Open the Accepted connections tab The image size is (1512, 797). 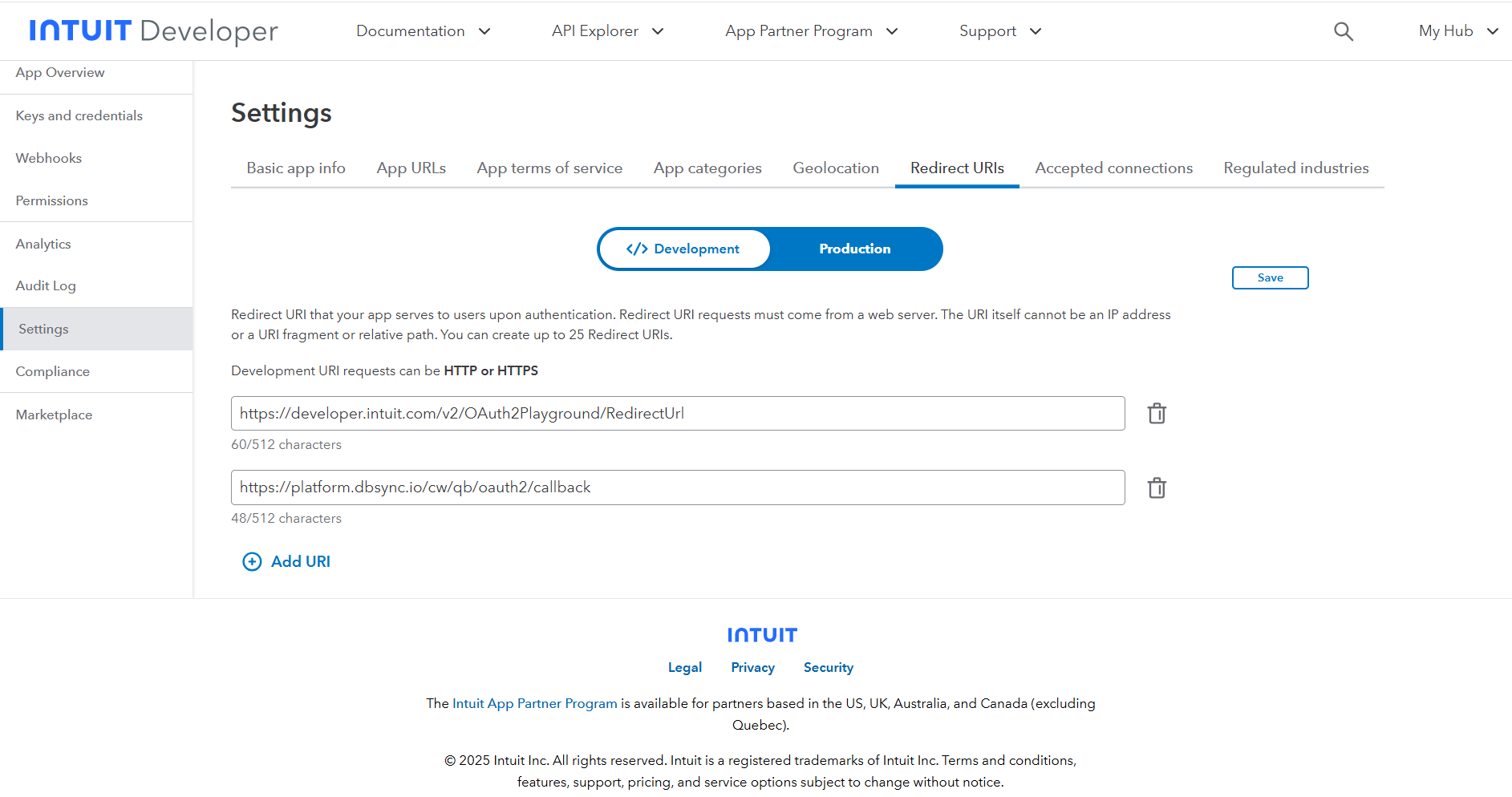click(x=1113, y=168)
